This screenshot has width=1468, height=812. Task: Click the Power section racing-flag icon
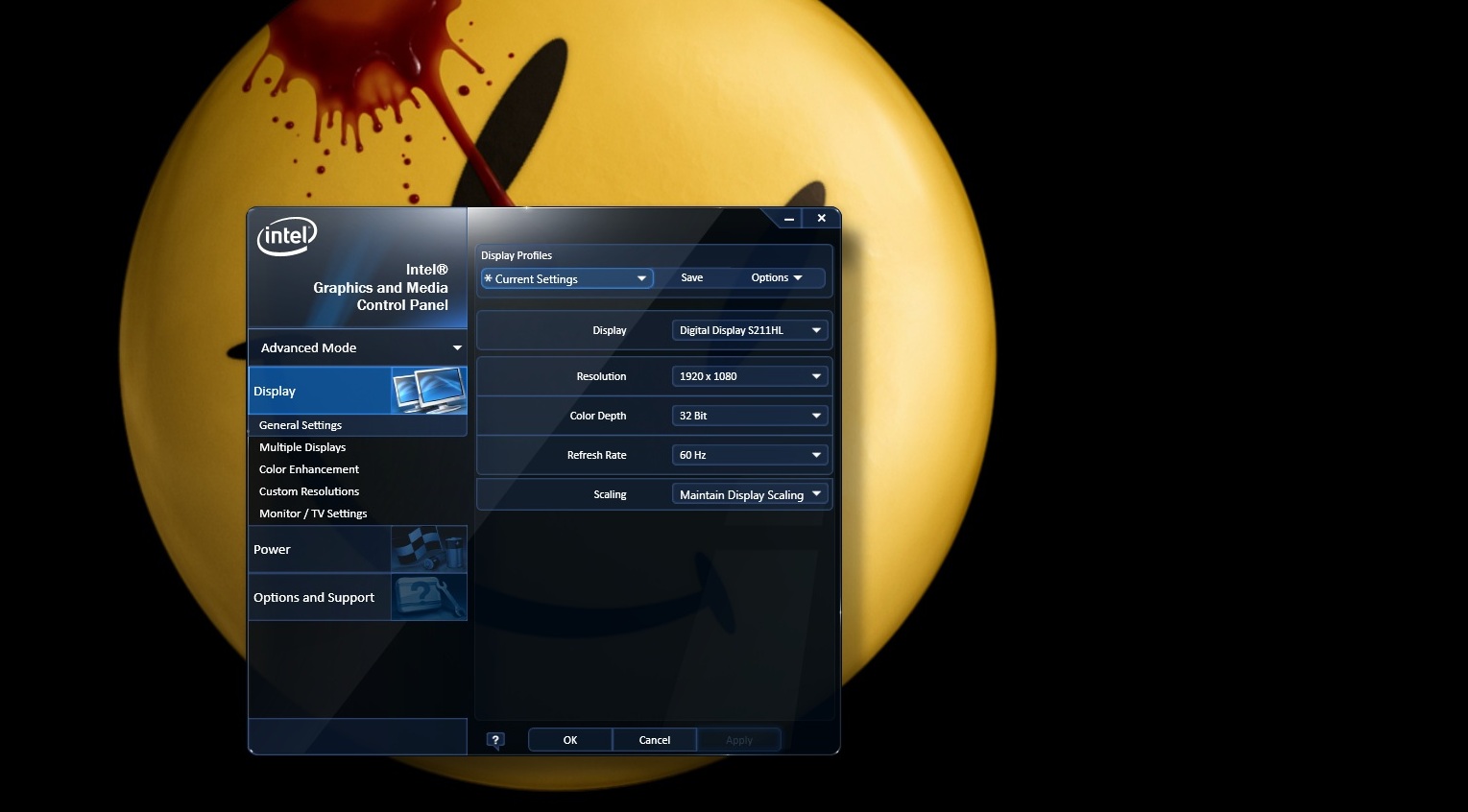[x=428, y=549]
